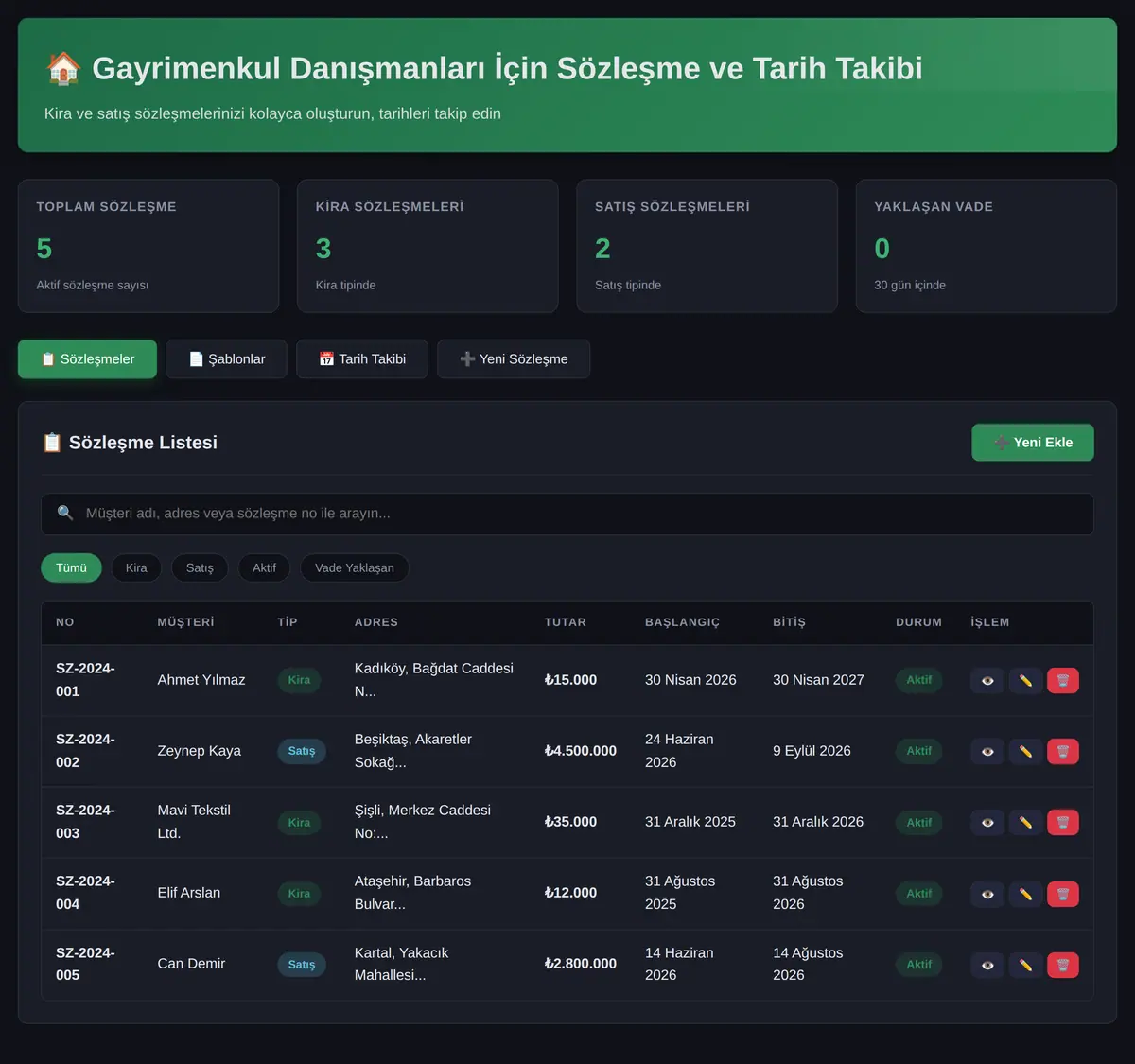Focus the contract search field
The height and width of the screenshot is (1064, 1135).
click(567, 514)
